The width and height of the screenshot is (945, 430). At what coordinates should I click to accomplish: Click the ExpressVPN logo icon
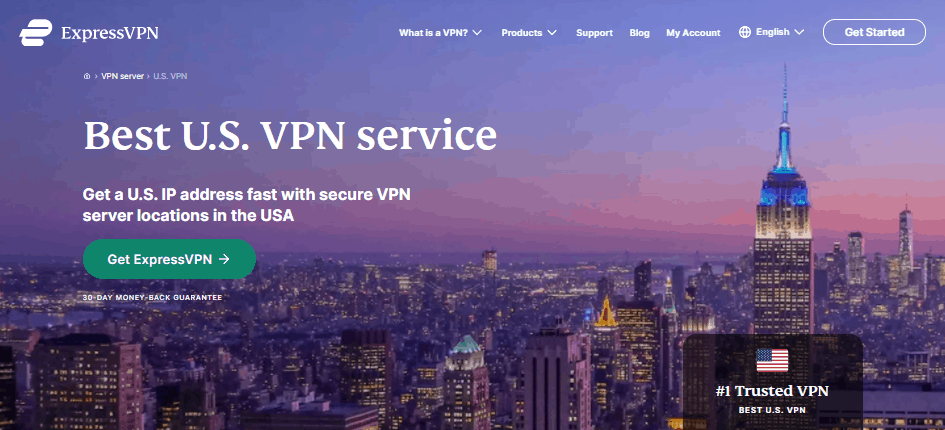(x=36, y=33)
